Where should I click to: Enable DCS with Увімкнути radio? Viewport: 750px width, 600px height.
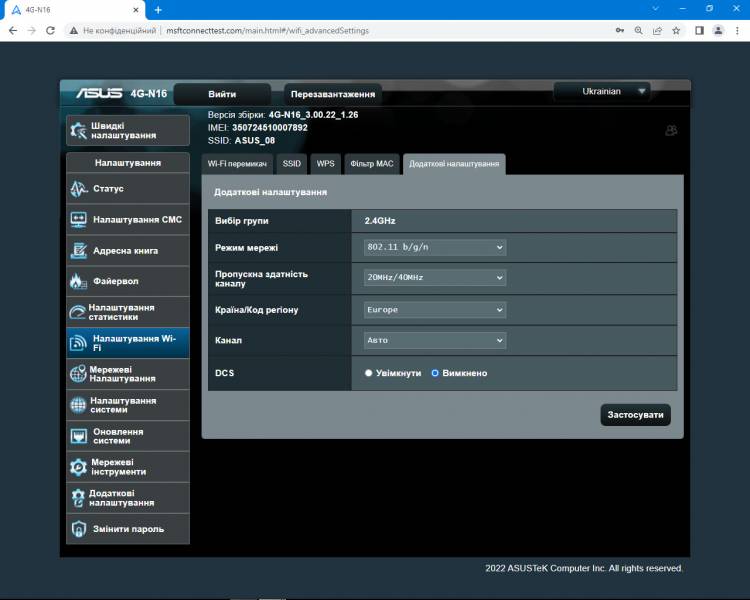coord(368,373)
